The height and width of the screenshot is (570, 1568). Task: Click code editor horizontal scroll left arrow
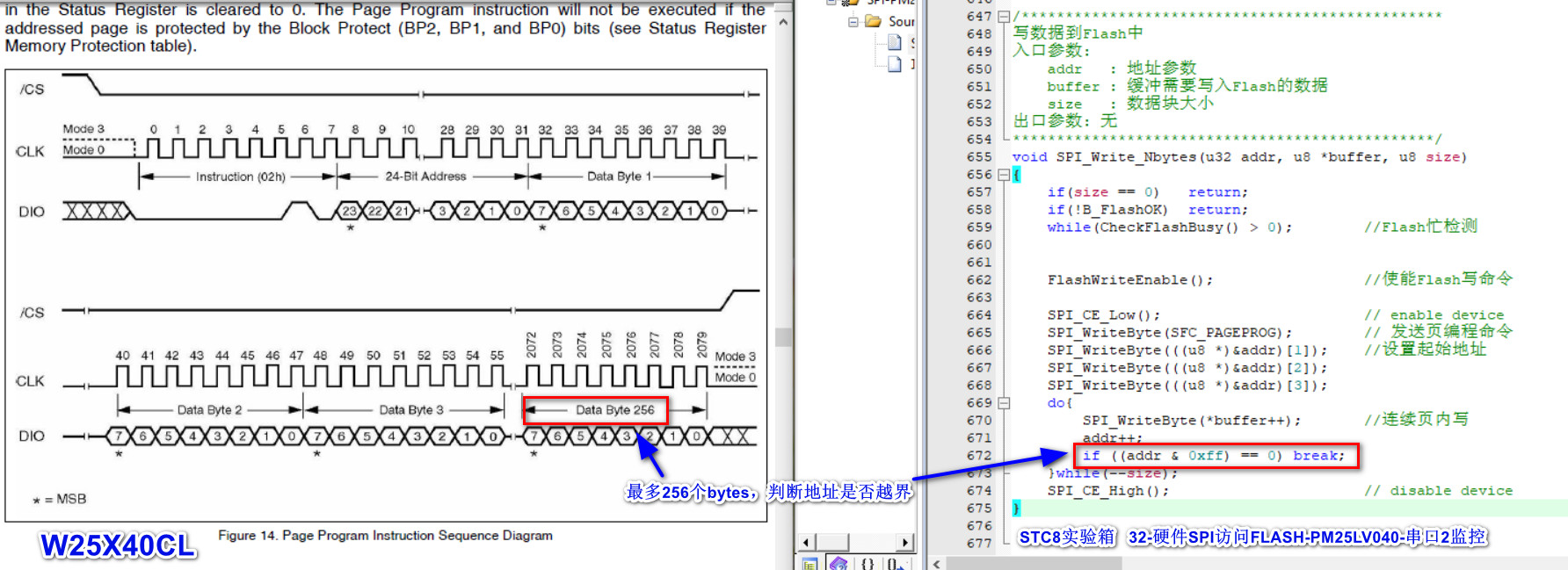(x=937, y=564)
